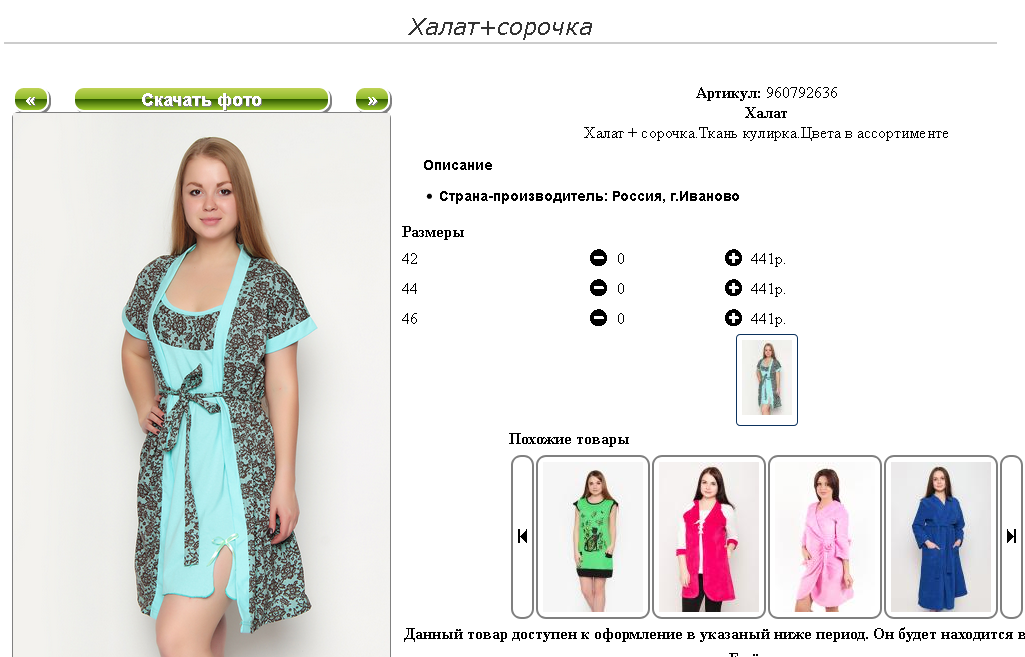Remove one item of size 46
This screenshot has width=1025, height=657.
(x=598, y=318)
